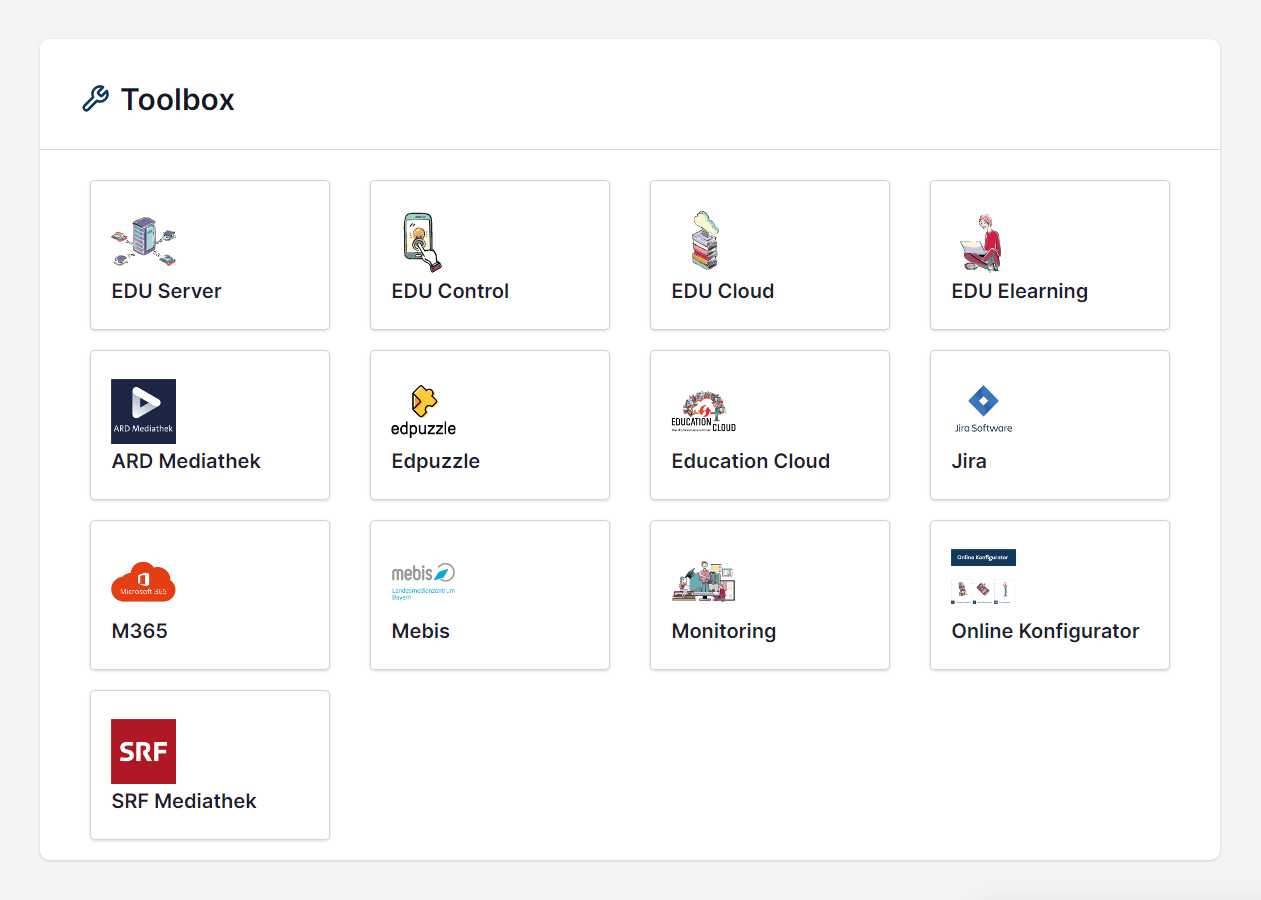Click the ARD Mediathek play logo
The image size is (1261, 900).
(x=143, y=411)
